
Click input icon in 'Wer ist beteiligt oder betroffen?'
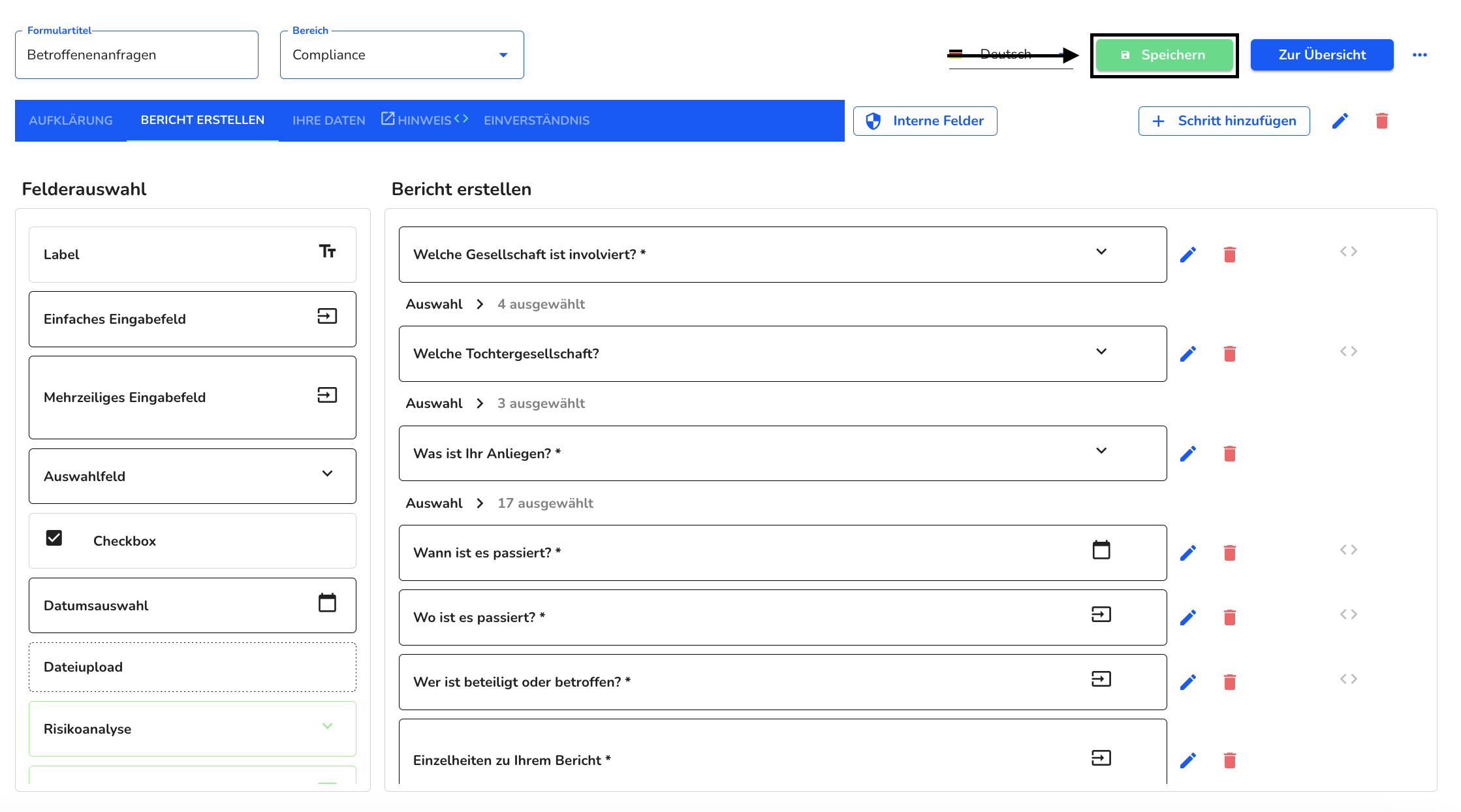pos(1101,679)
